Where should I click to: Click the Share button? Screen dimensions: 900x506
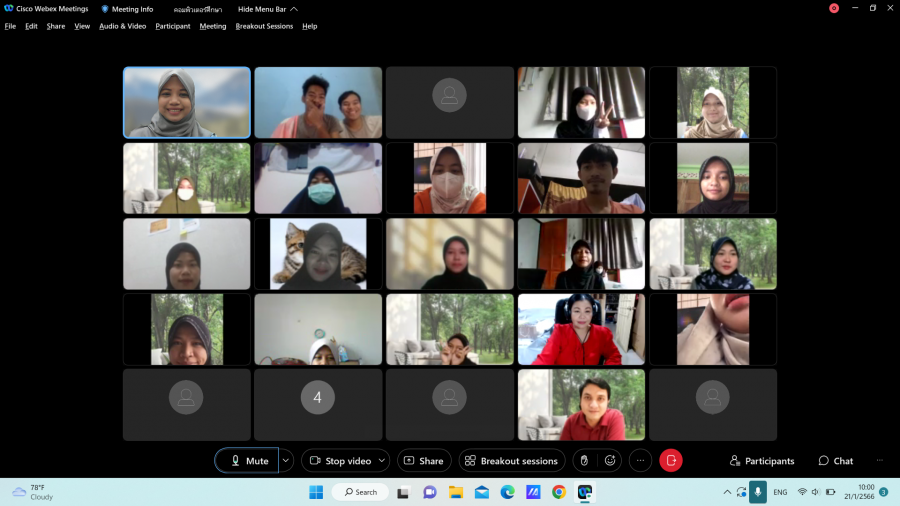(x=424, y=460)
